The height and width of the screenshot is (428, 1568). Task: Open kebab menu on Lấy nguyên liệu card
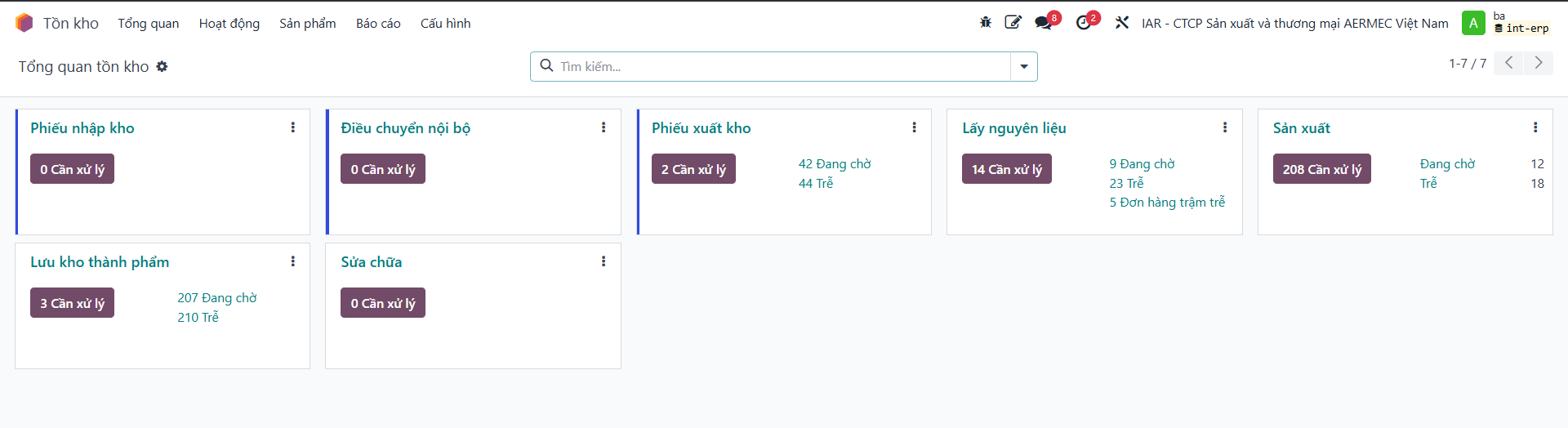coord(1225,127)
